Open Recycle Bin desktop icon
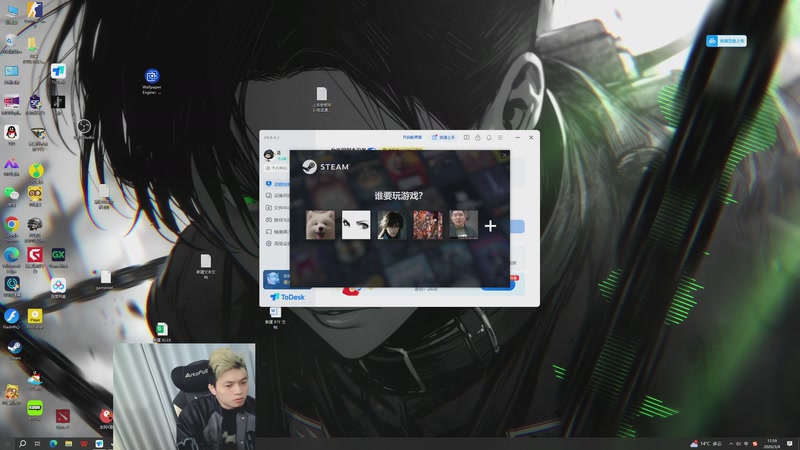Screen dimensions: 800x450 tap(11, 41)
